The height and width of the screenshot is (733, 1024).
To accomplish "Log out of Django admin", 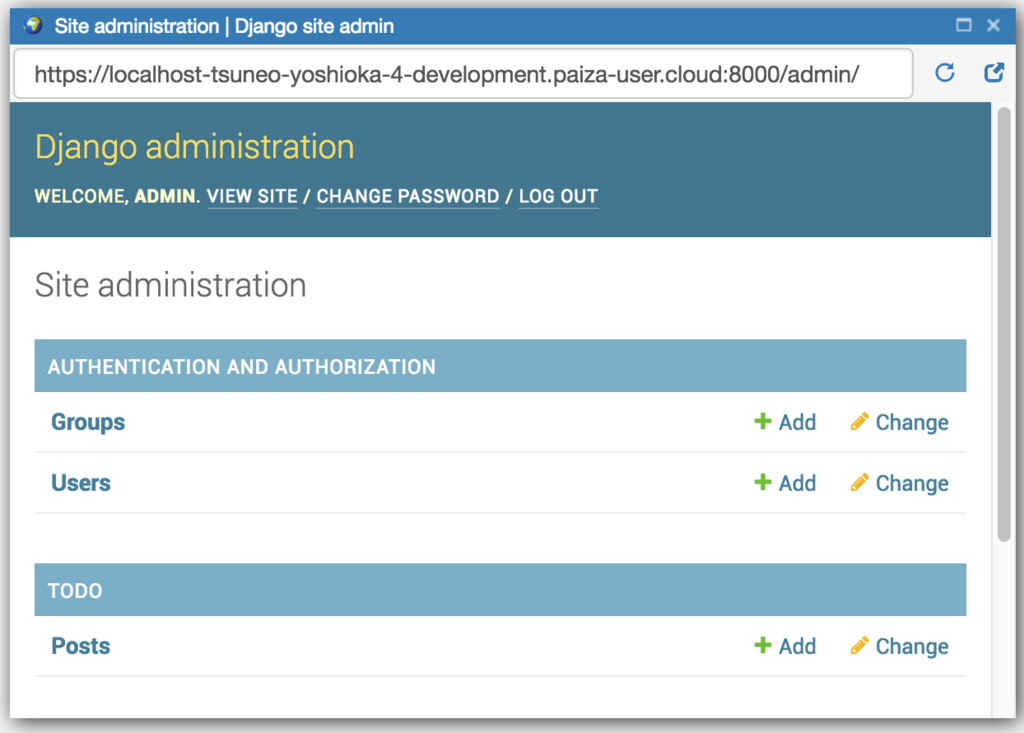I will click(x=558, y=197).
